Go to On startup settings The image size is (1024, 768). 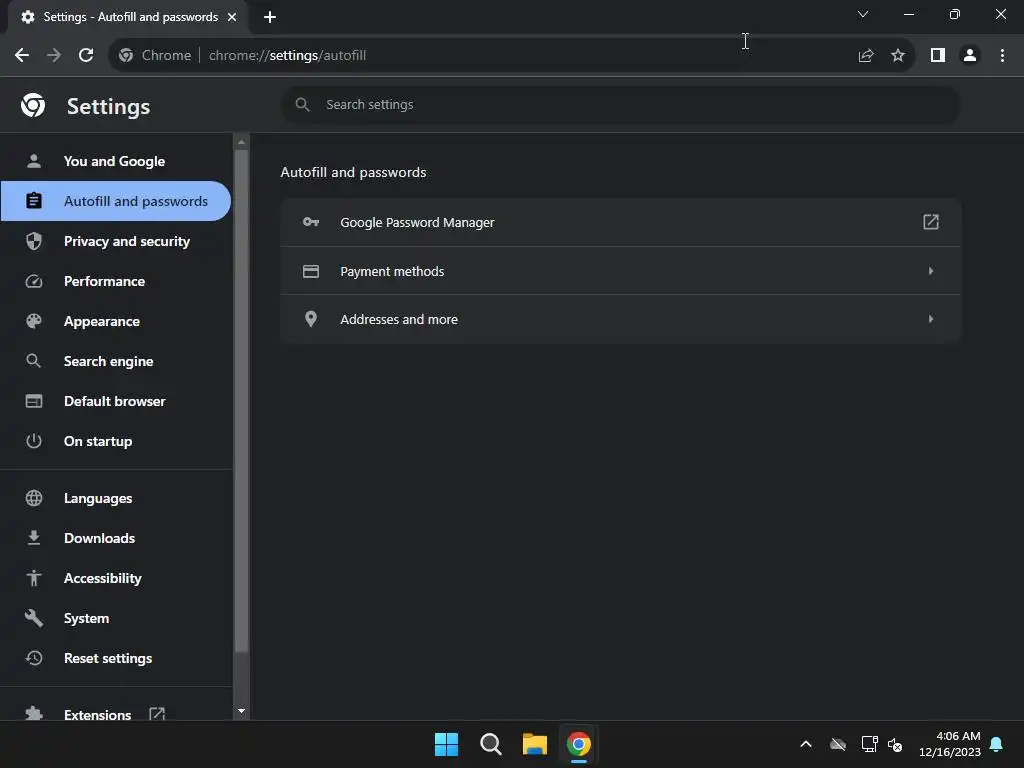[x=116, y=441]
